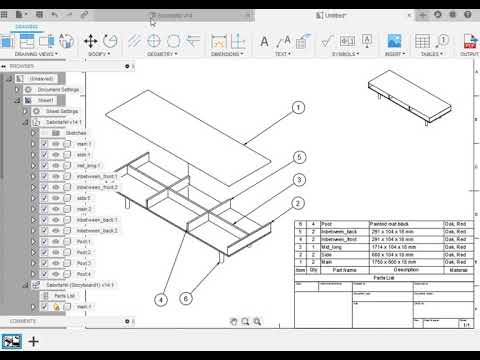Screen dimensions: 480x360
Task: Select the Text tool with letter A
Action: [x=264, y=42]
